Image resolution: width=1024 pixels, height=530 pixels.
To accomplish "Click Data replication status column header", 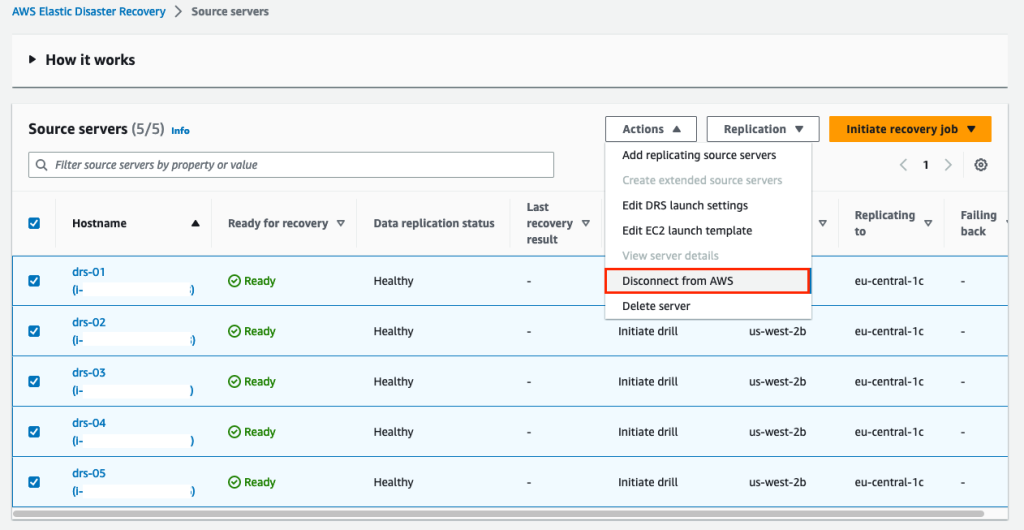I will click(434, 223).
